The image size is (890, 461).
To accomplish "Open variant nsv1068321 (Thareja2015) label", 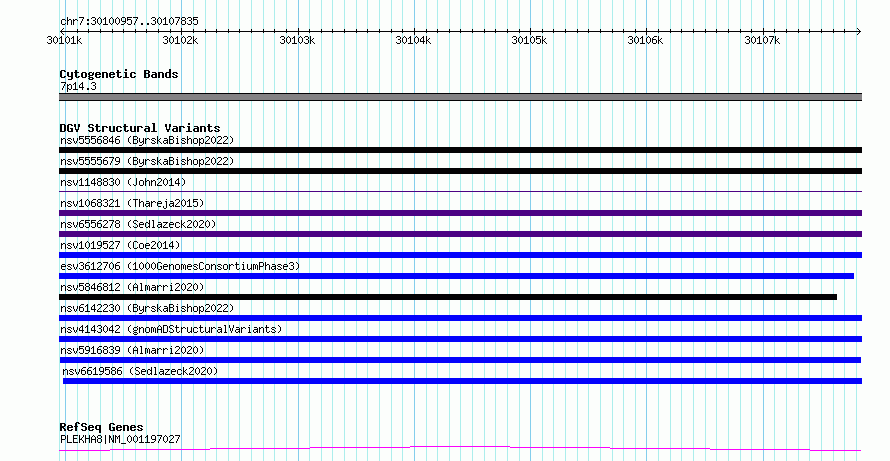I will tap(132, 203).
